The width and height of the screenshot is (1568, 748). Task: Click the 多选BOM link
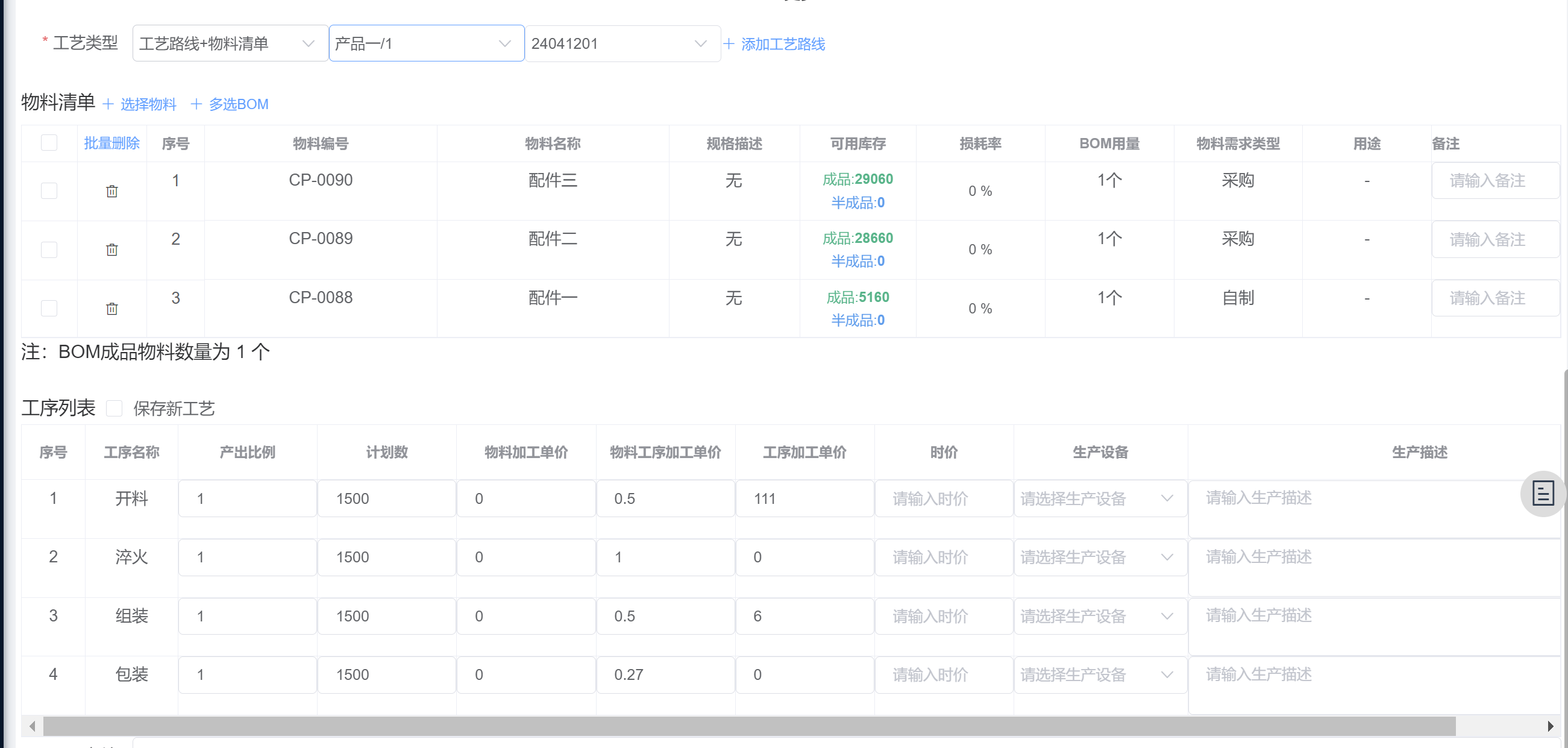click(x=239, y=104)
